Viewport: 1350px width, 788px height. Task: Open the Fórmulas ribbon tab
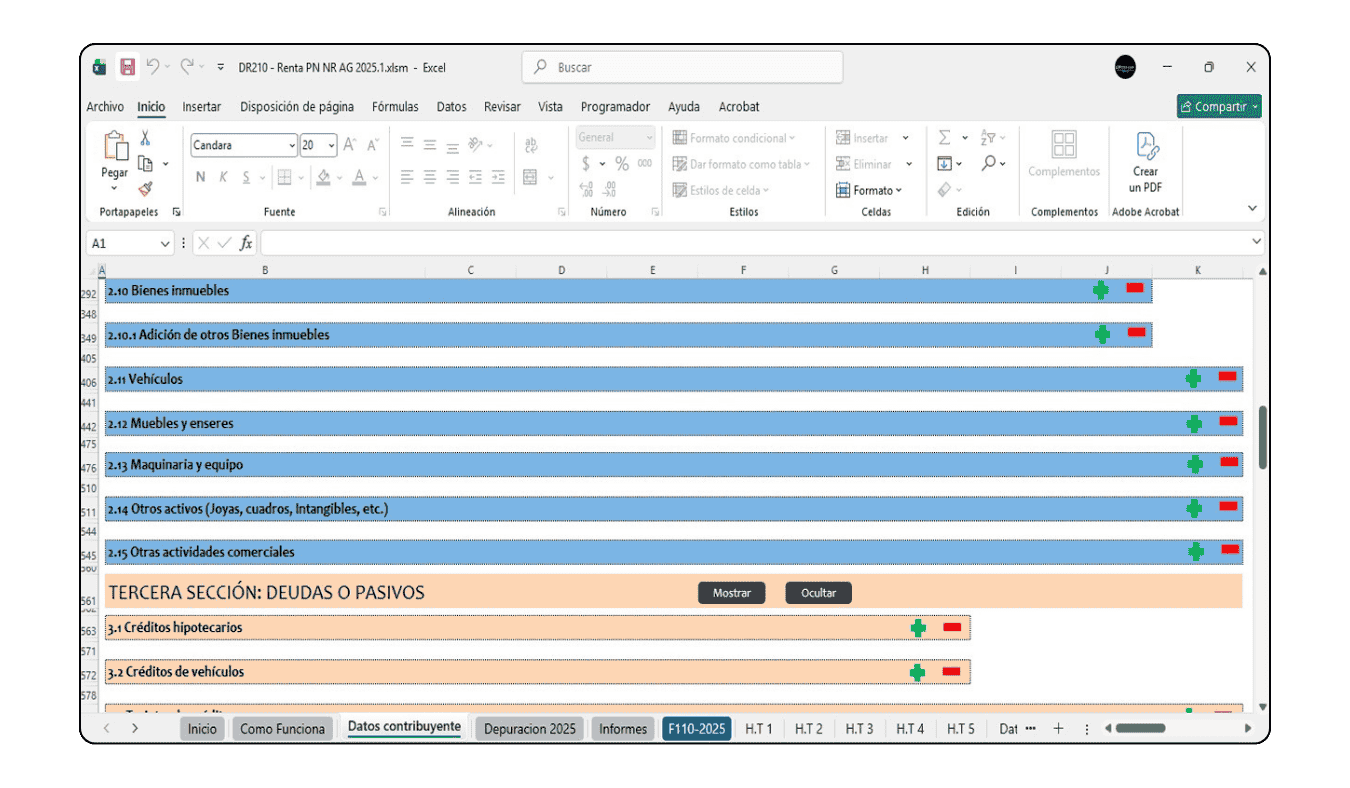(x=395, y=107)
